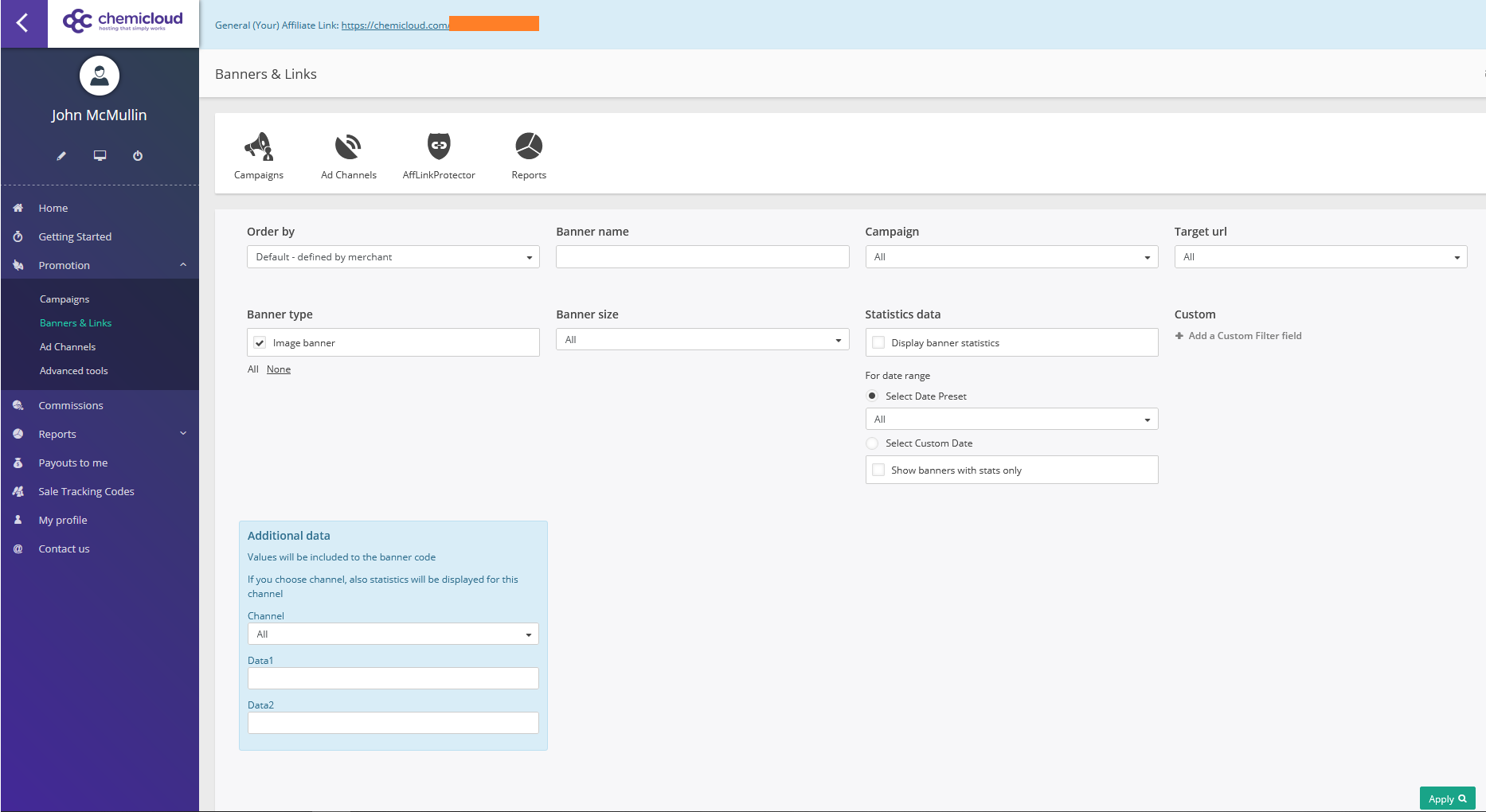Open the Reports pie chart icon

[529, 147]
